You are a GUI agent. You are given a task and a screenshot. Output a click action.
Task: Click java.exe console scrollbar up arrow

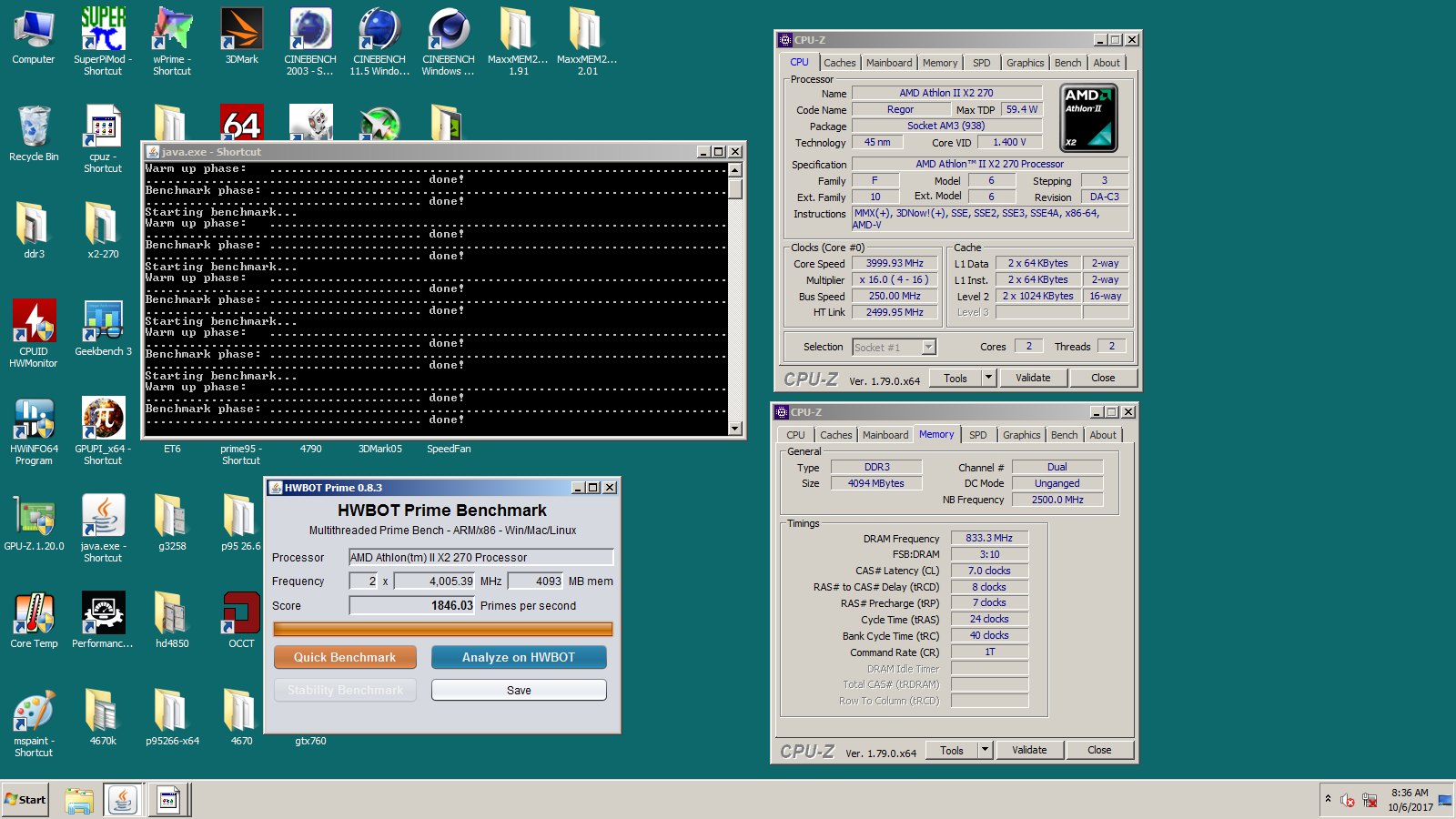(x=735, y=170)
